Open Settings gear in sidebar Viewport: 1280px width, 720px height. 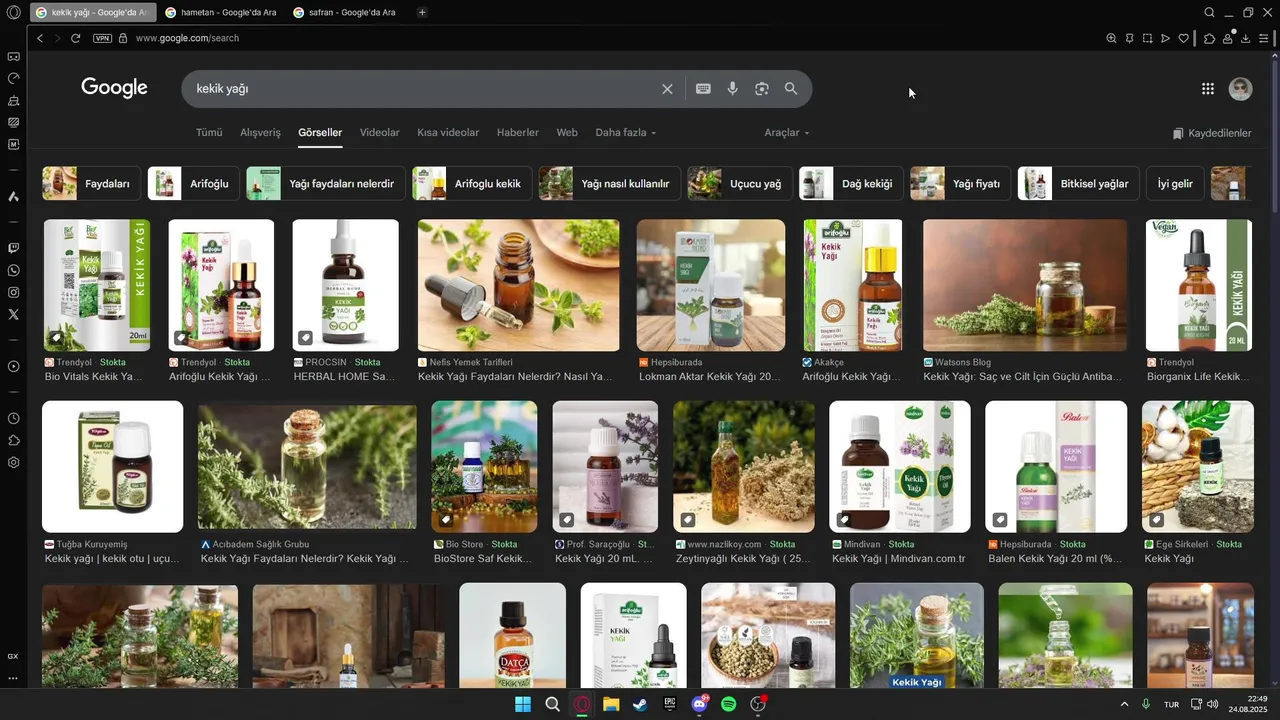pos(13,462)
